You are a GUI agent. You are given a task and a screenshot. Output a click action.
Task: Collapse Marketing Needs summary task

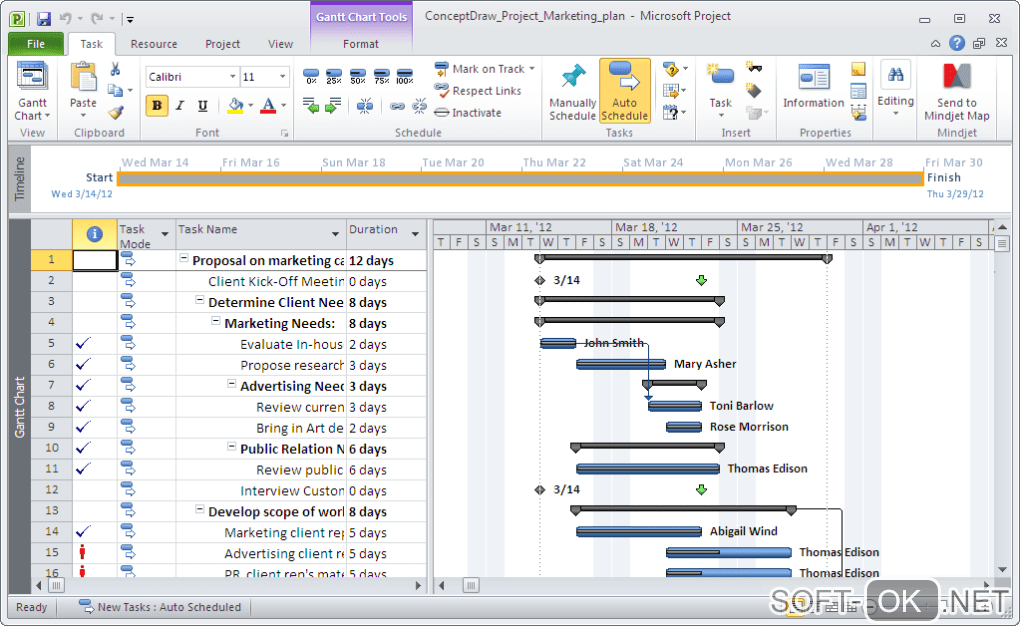pyautogui.click(x=216, y=321)
